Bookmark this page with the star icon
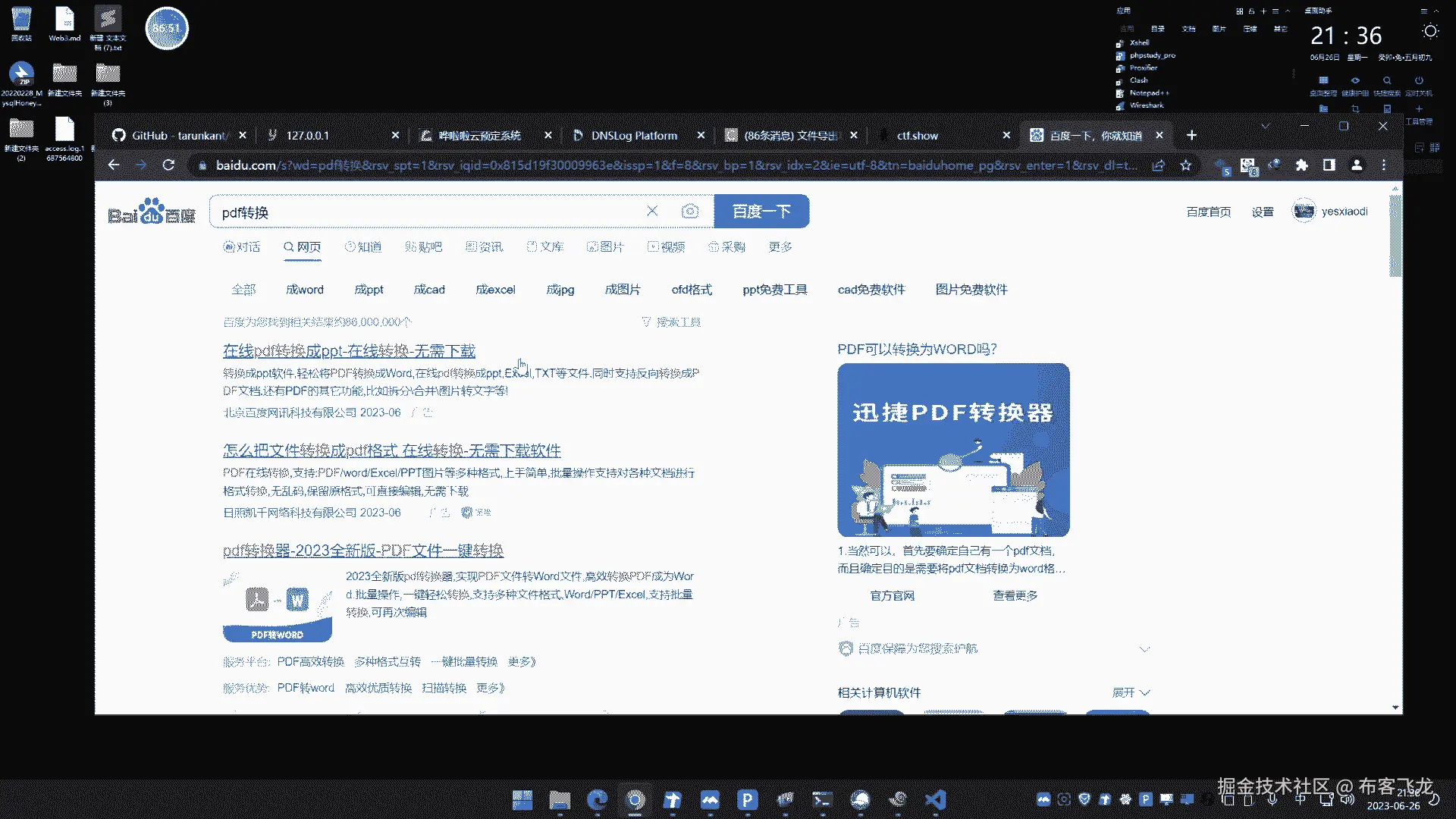1456x819 pixels. pos(1185,165)
